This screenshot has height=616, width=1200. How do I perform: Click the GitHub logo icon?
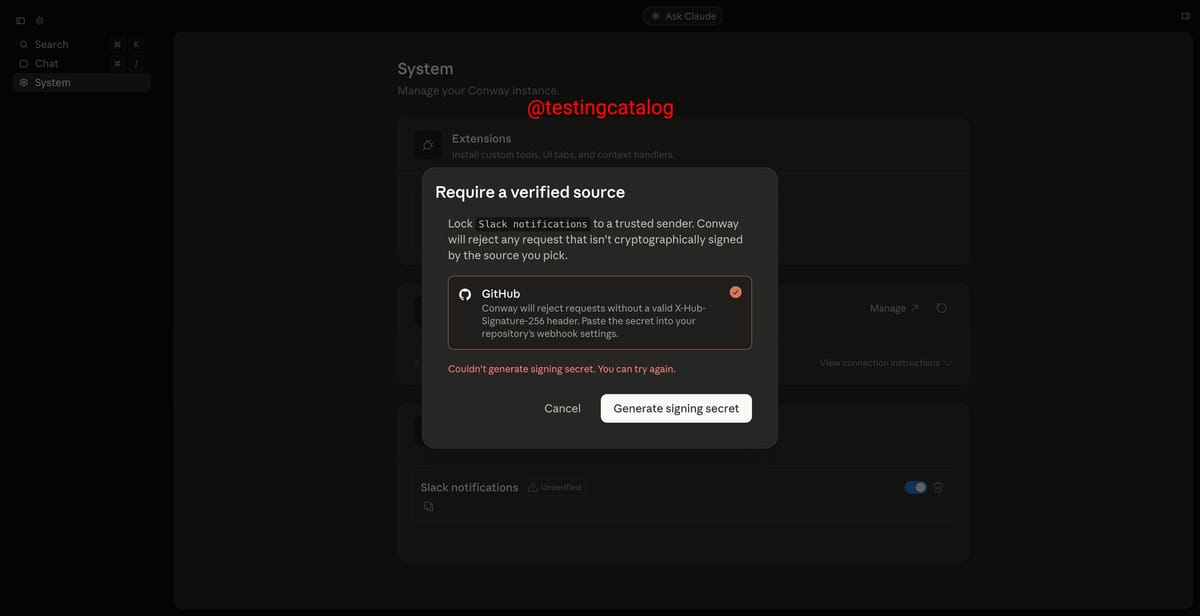click(x=465, y=294)
